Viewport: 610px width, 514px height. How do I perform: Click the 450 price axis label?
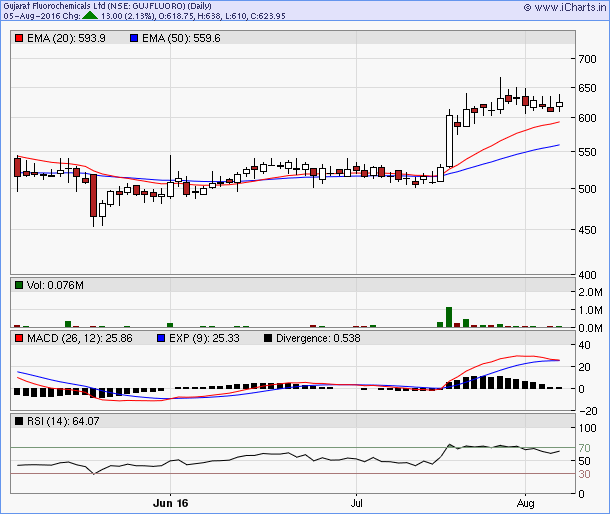click(587, 230)
